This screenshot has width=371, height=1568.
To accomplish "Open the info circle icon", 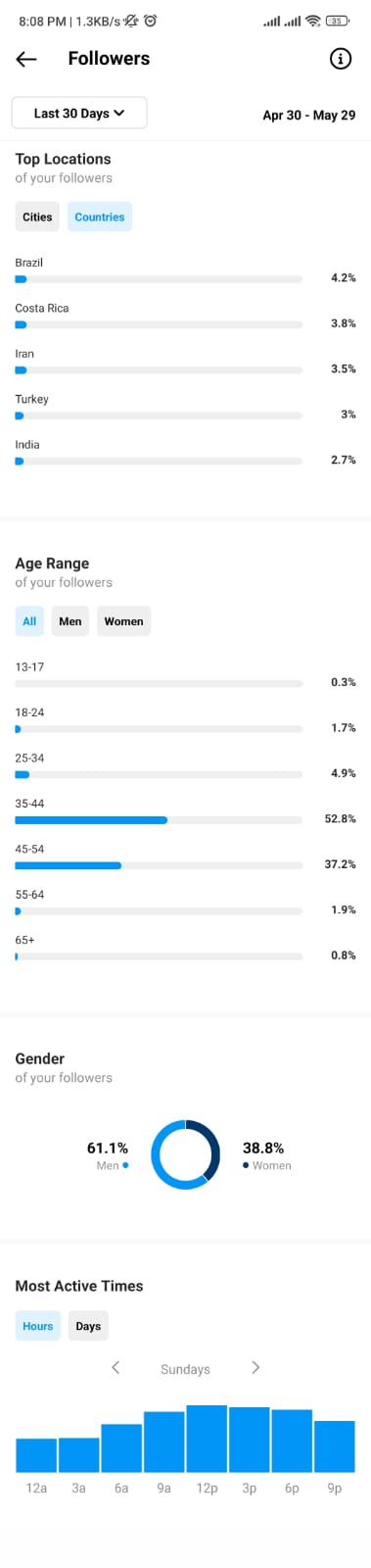I will click(340, 59).
